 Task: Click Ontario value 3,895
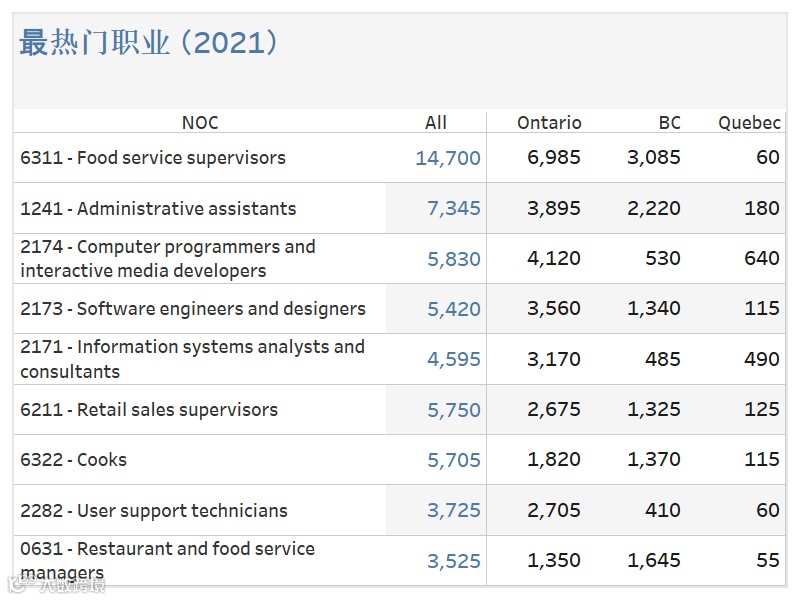554,208
